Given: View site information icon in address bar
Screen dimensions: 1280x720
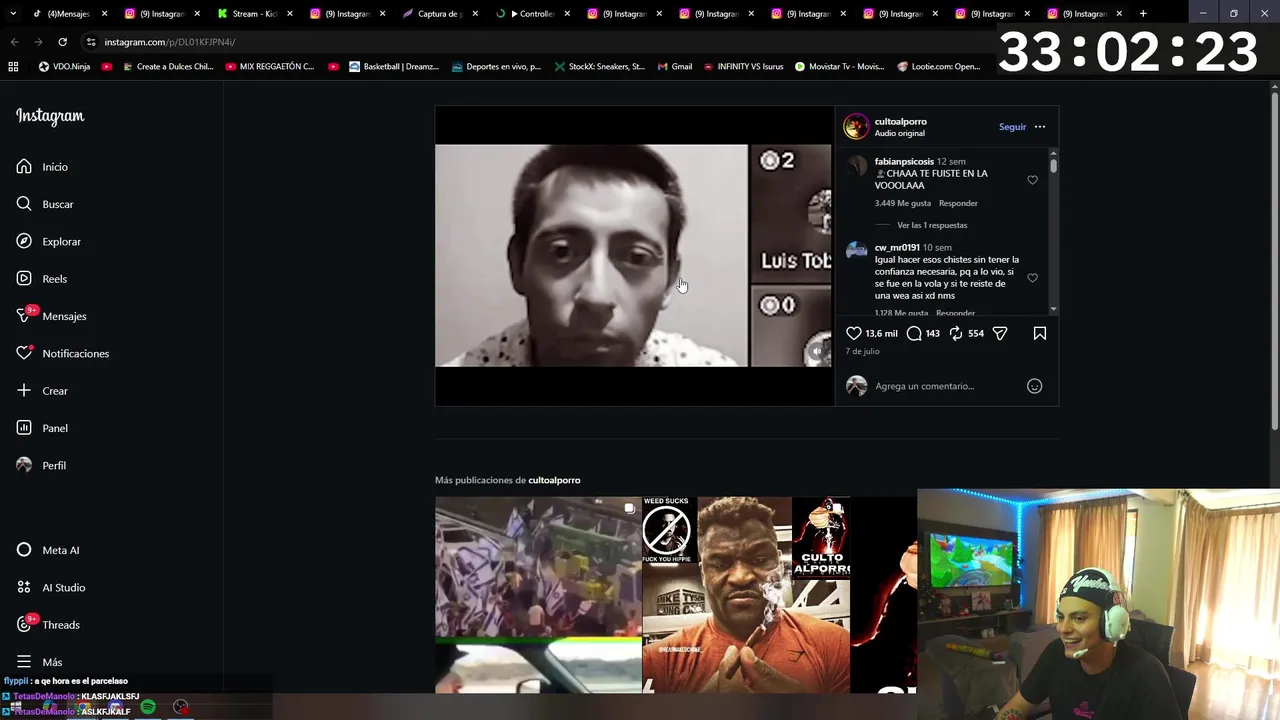Looking at the screenshot, I should tap(91, 42).
